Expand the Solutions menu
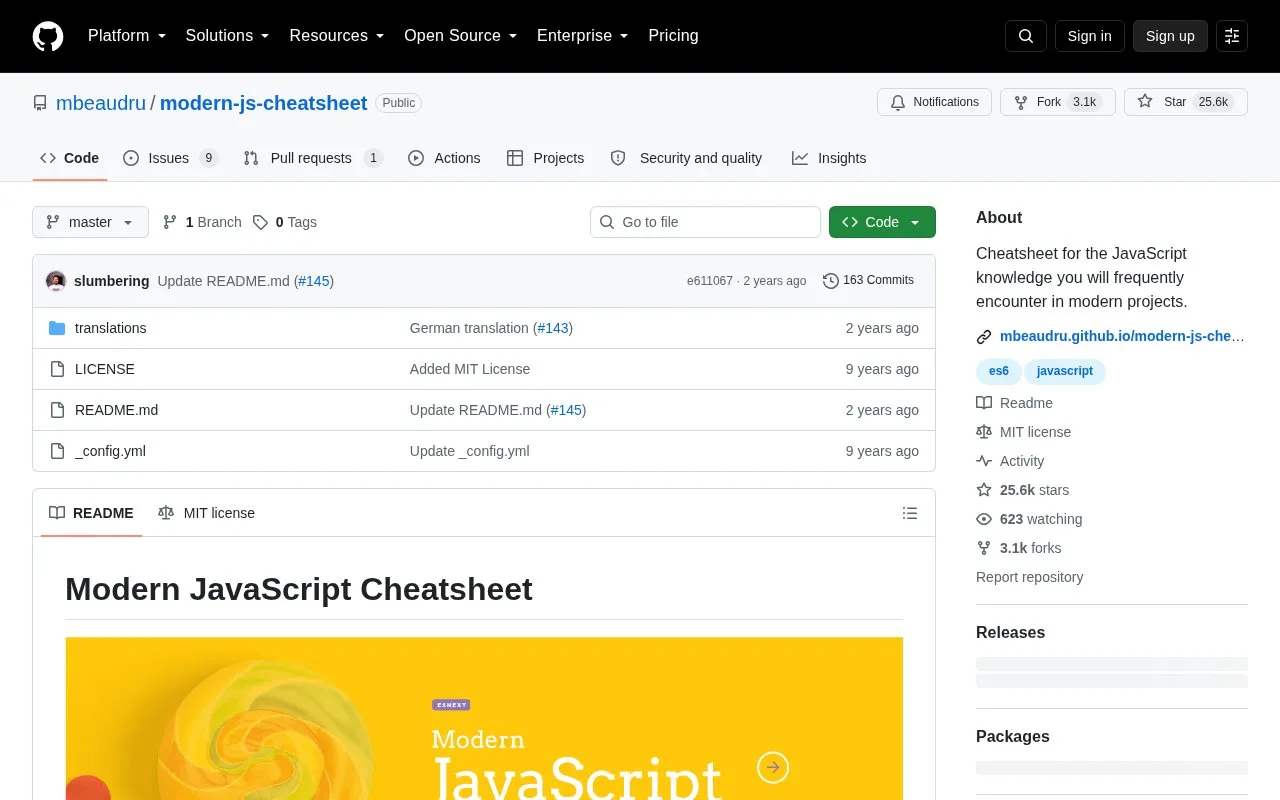 [228, 36]
